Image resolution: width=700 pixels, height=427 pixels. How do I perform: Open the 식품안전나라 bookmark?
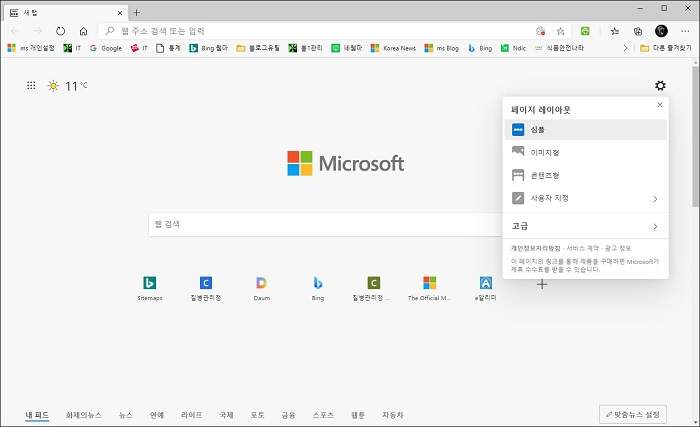click(x=560, y=48)
